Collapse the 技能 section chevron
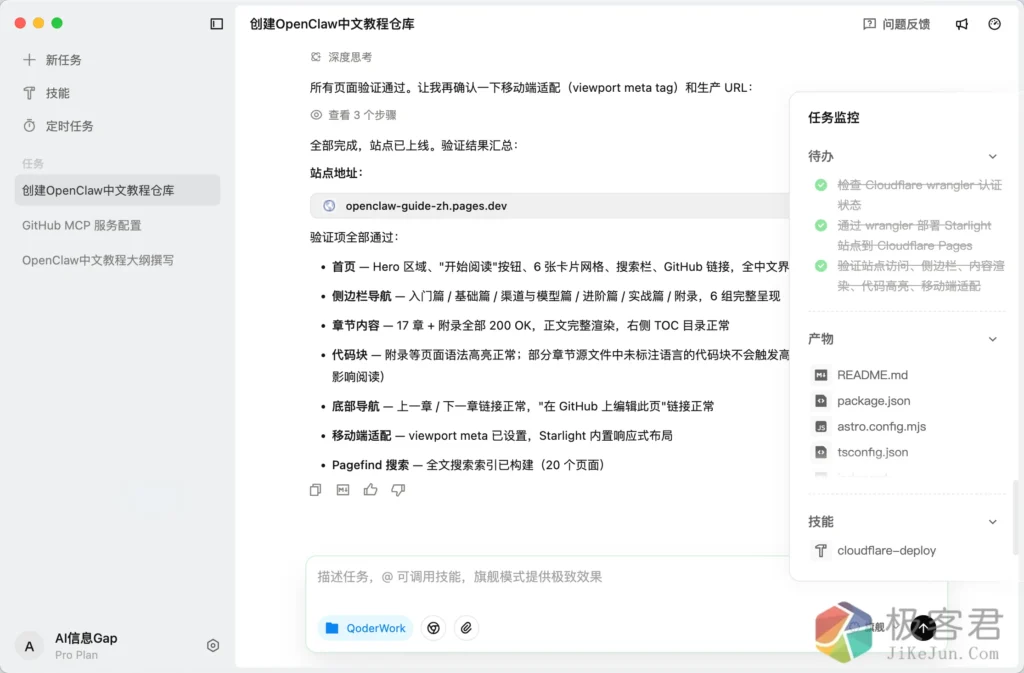This screenshot has height=673, width=1024. coord(992,522)
